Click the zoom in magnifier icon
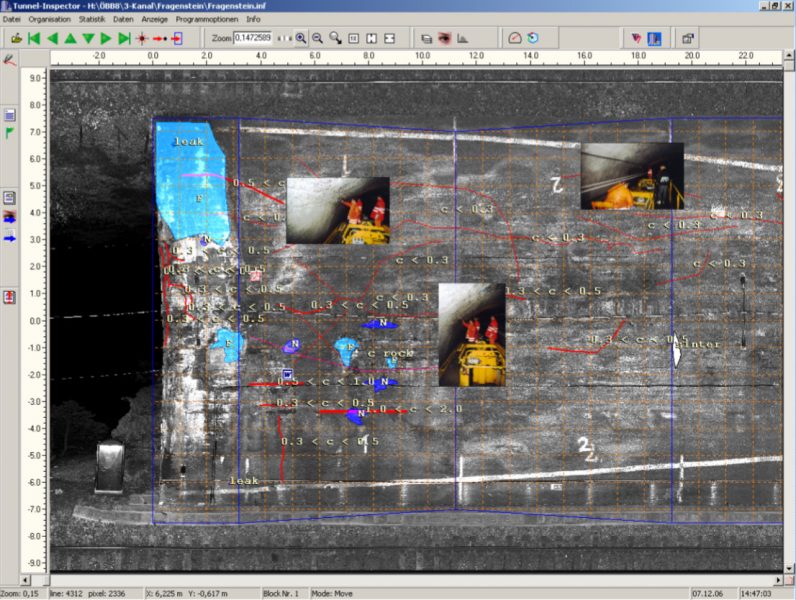Screen dimensions: 796x600 [301, 38]
